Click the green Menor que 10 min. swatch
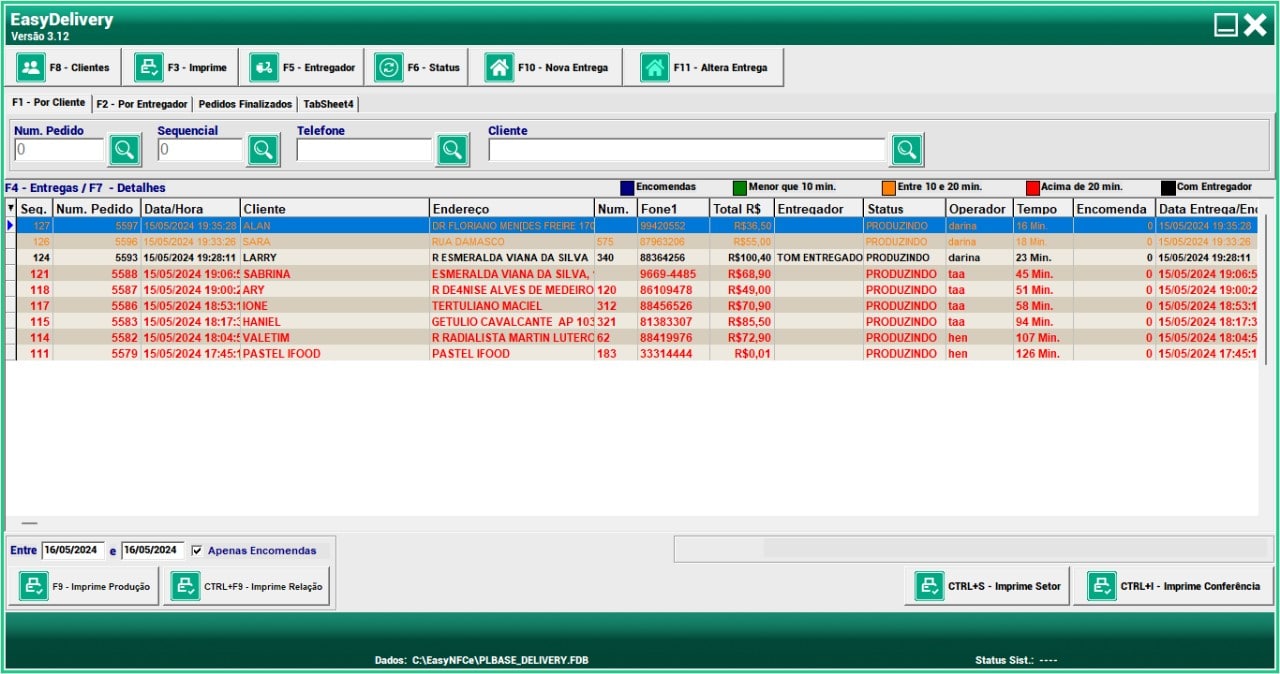 coord(740,187)
